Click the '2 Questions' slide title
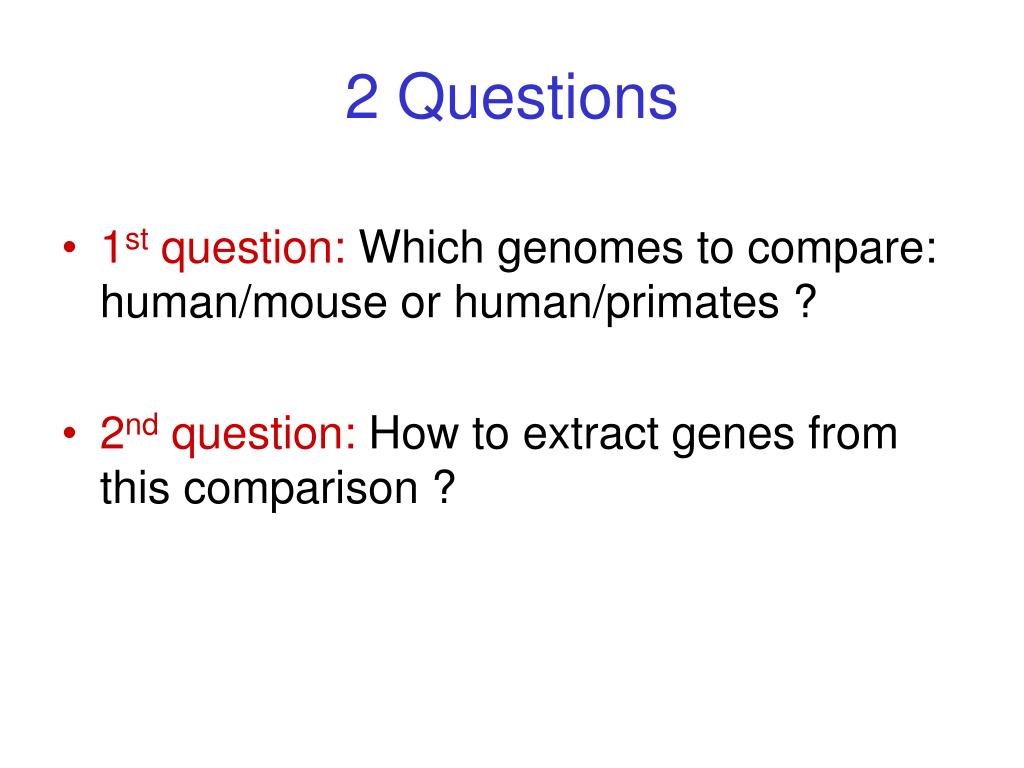Viewport: 1024px width, 768px height. tap(511, 97)
